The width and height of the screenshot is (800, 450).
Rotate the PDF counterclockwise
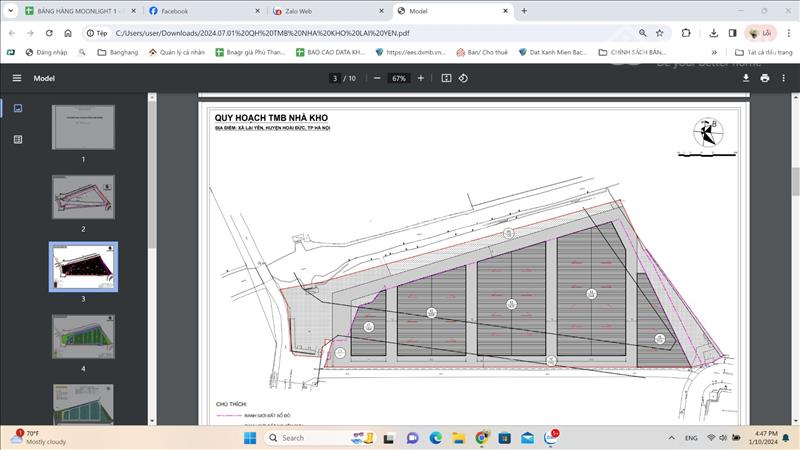[x=463, y=78]
